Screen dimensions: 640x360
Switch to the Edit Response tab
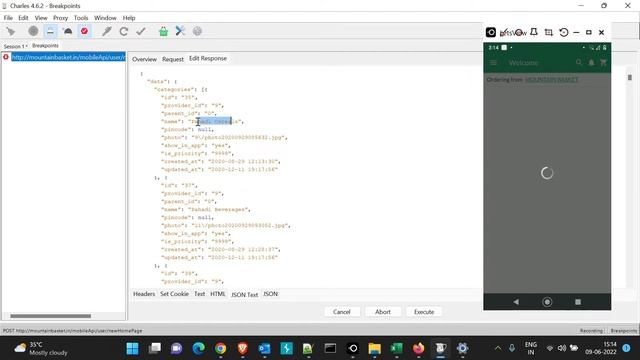tap(208, 58)
